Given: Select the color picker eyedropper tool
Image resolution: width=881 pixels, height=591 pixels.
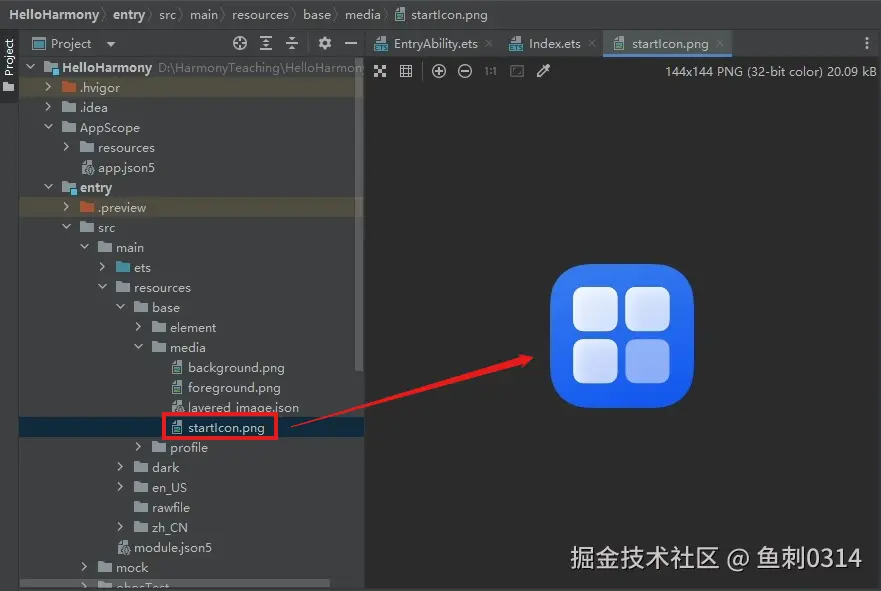Looking at the screenshot, I should pyautogui.click(x=543, y=71).
